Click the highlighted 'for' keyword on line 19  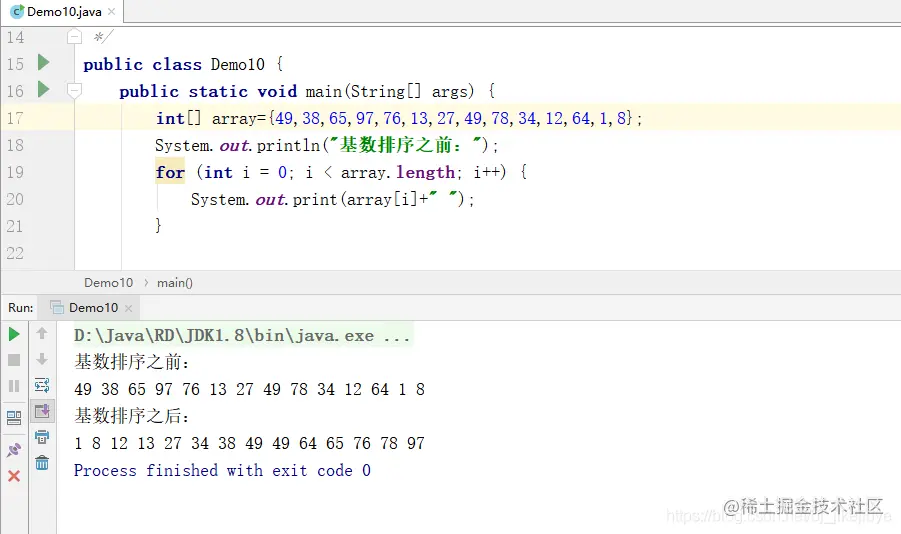[170, 172]
